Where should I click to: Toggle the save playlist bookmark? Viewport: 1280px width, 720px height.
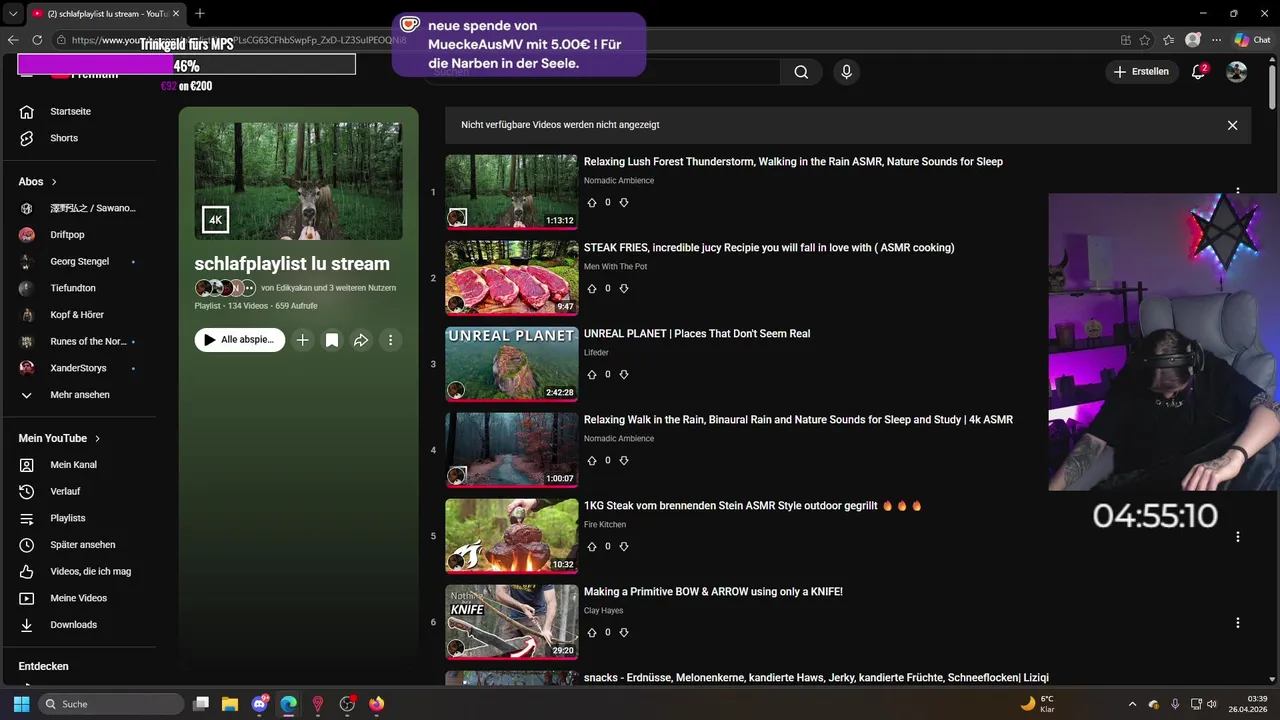coord(332,340)
